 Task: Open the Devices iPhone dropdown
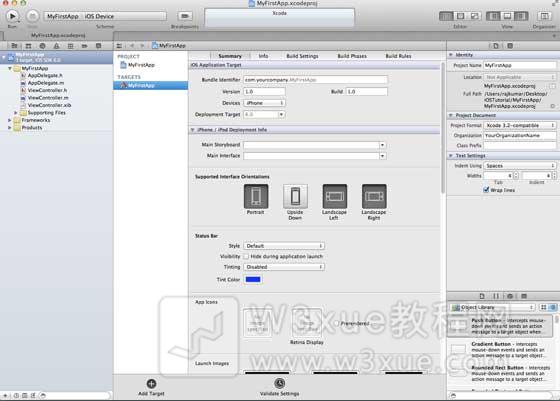pos(264,103)
